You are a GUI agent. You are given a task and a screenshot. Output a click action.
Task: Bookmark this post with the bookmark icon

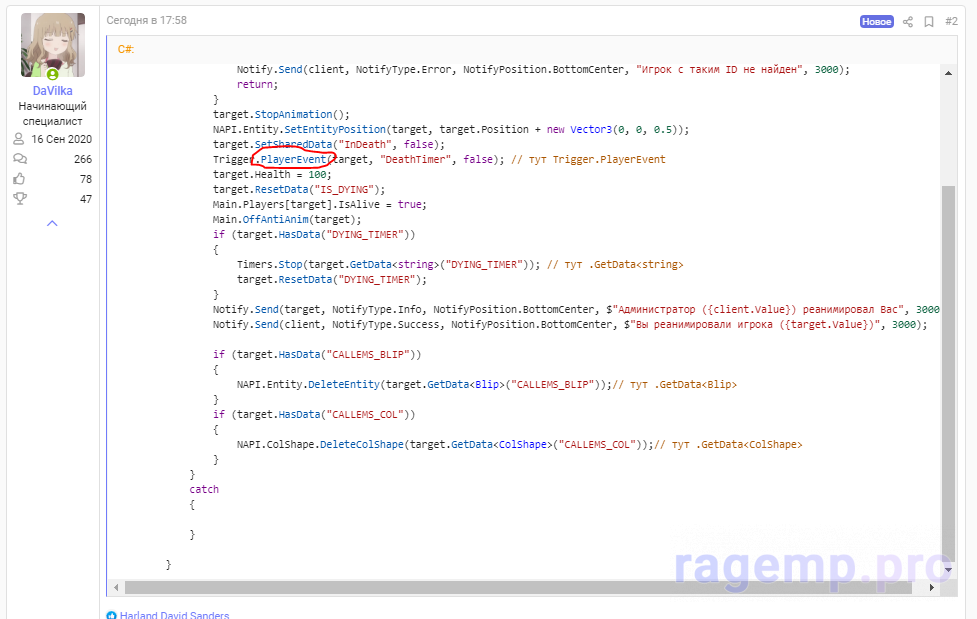tap(929, 21)
